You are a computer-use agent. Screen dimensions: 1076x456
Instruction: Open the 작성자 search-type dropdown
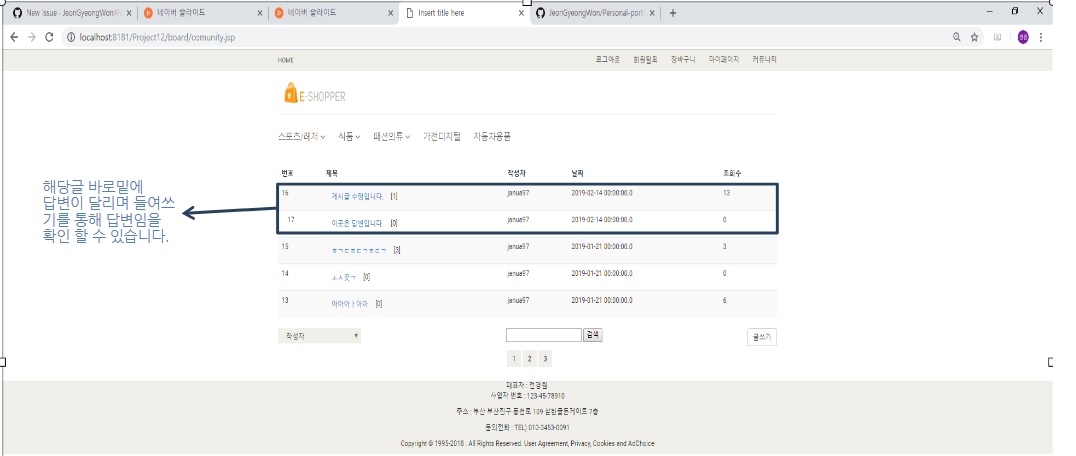(319, 336)
